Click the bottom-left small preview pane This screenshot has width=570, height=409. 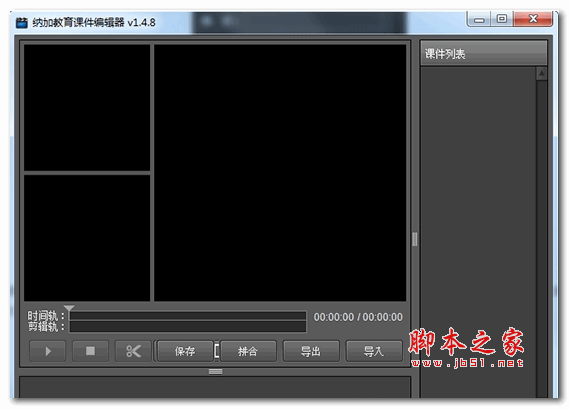point(87,238)
